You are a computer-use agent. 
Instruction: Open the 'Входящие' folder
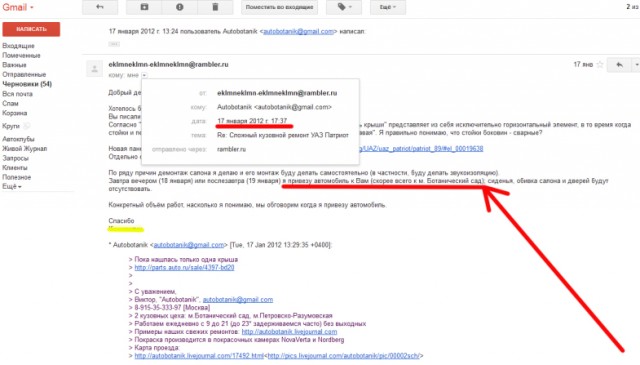tap(18, 46)
